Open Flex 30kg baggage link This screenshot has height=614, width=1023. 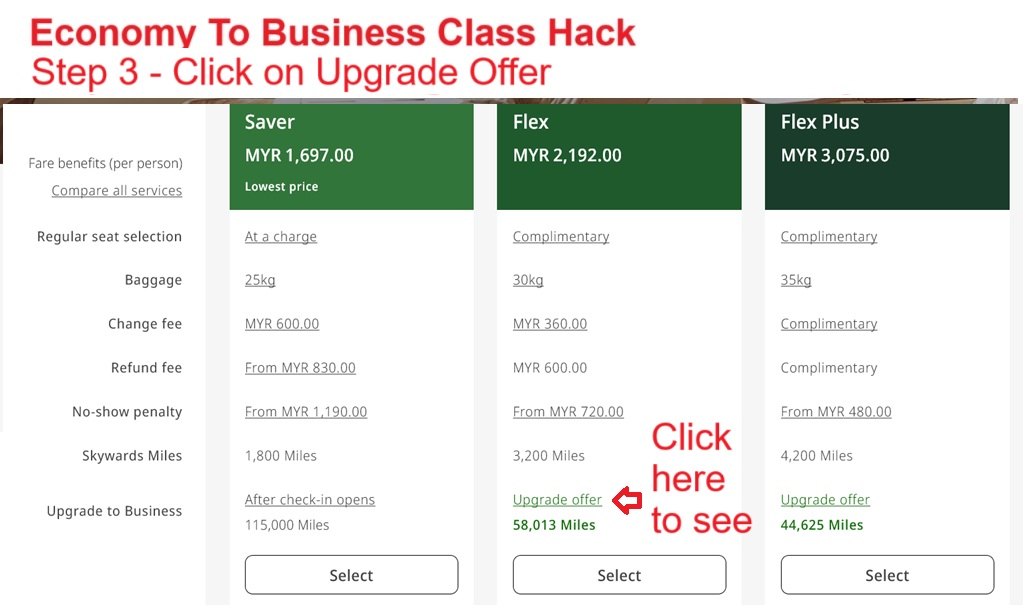(528, 280)
